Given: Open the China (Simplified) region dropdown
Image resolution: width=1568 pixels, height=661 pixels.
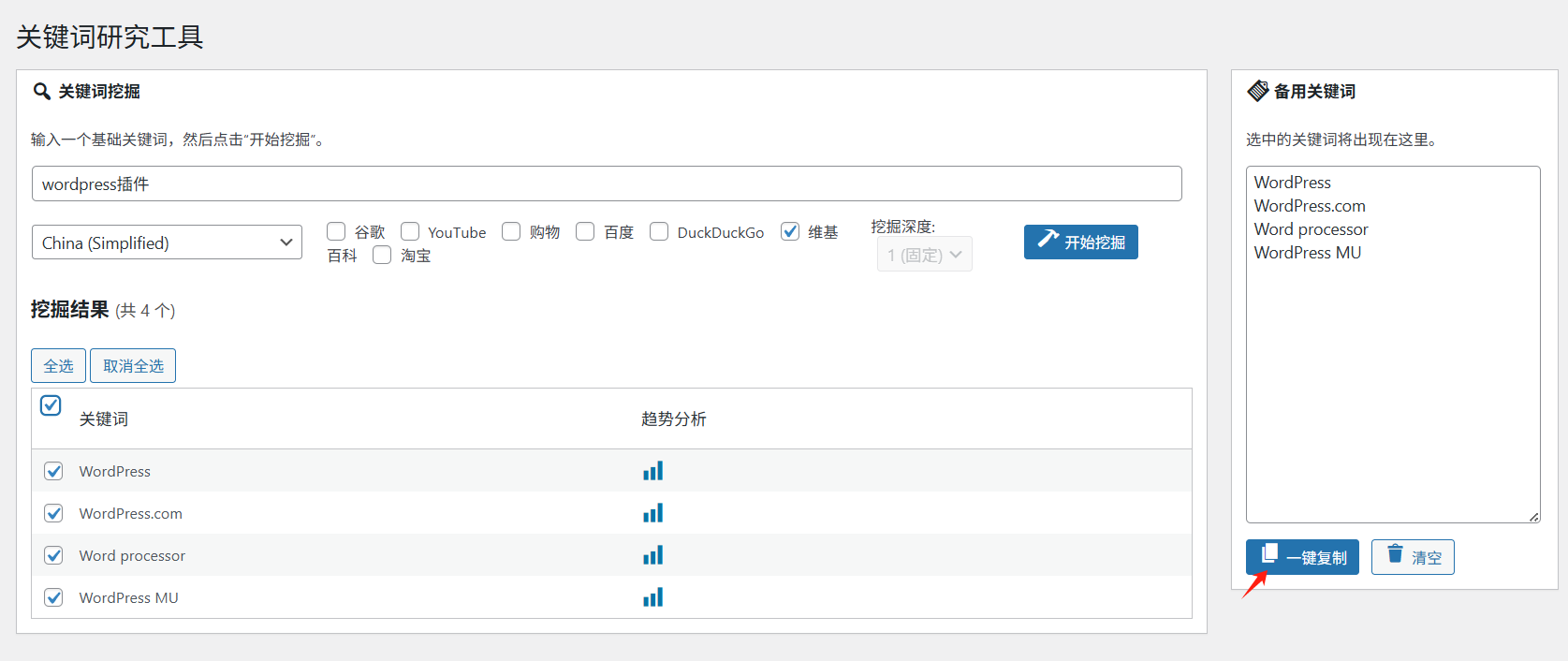Looking at the screenshot, I should [167, 242].
